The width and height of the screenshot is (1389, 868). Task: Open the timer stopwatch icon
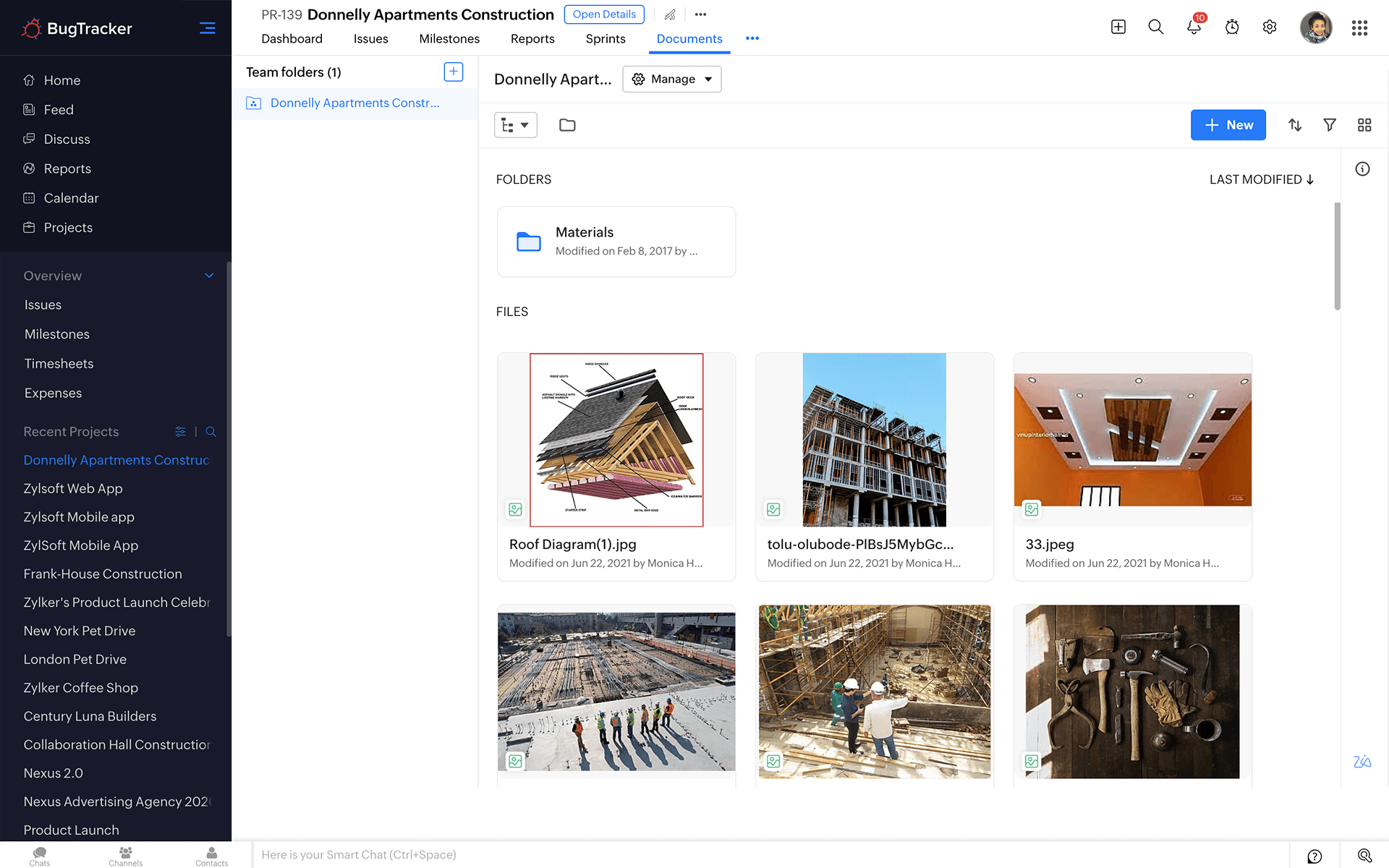click(1232, 27)
